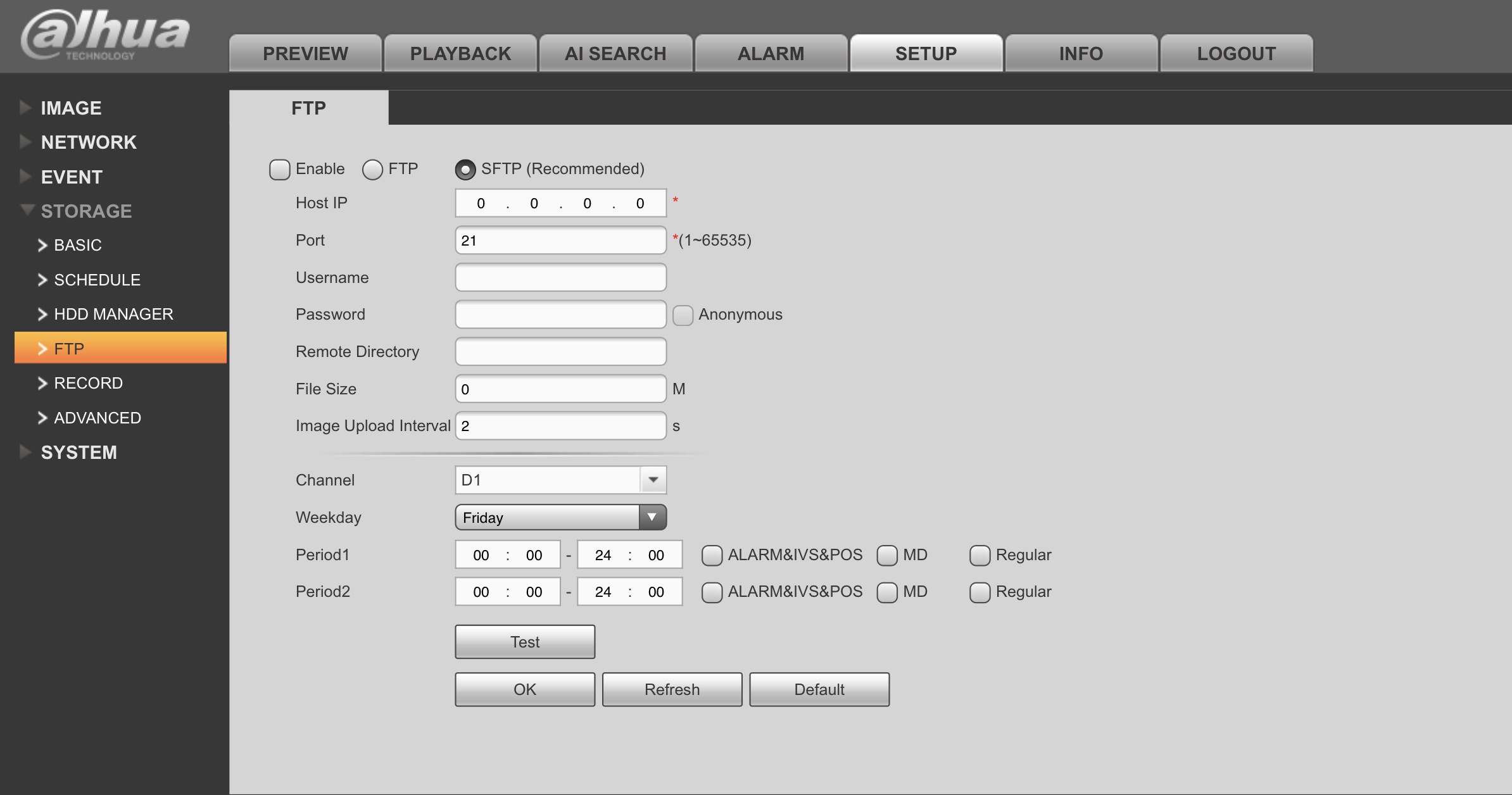Expand the IMAGE section arrow
The height and width of the screenshot is (795, 1512).
tap(25, 108)
